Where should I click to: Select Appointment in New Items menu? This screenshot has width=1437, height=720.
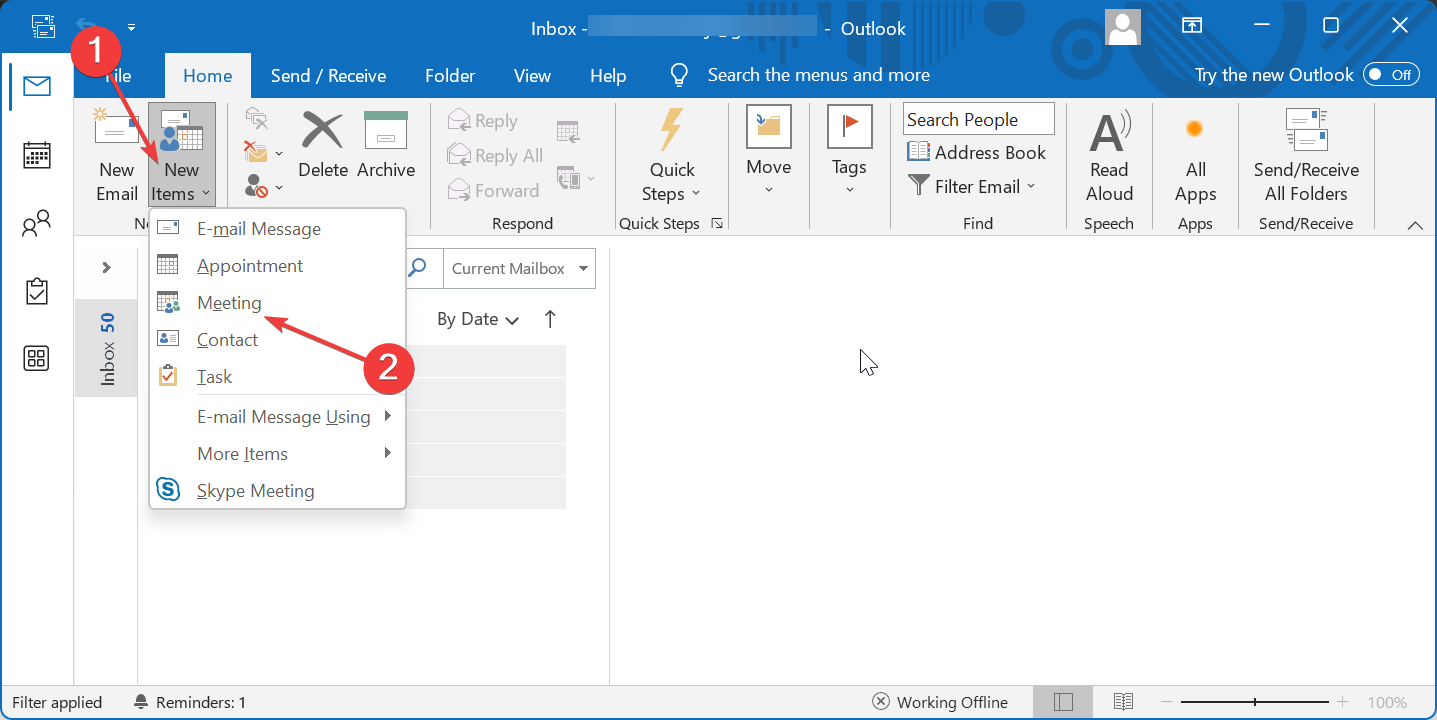(277, 266)
